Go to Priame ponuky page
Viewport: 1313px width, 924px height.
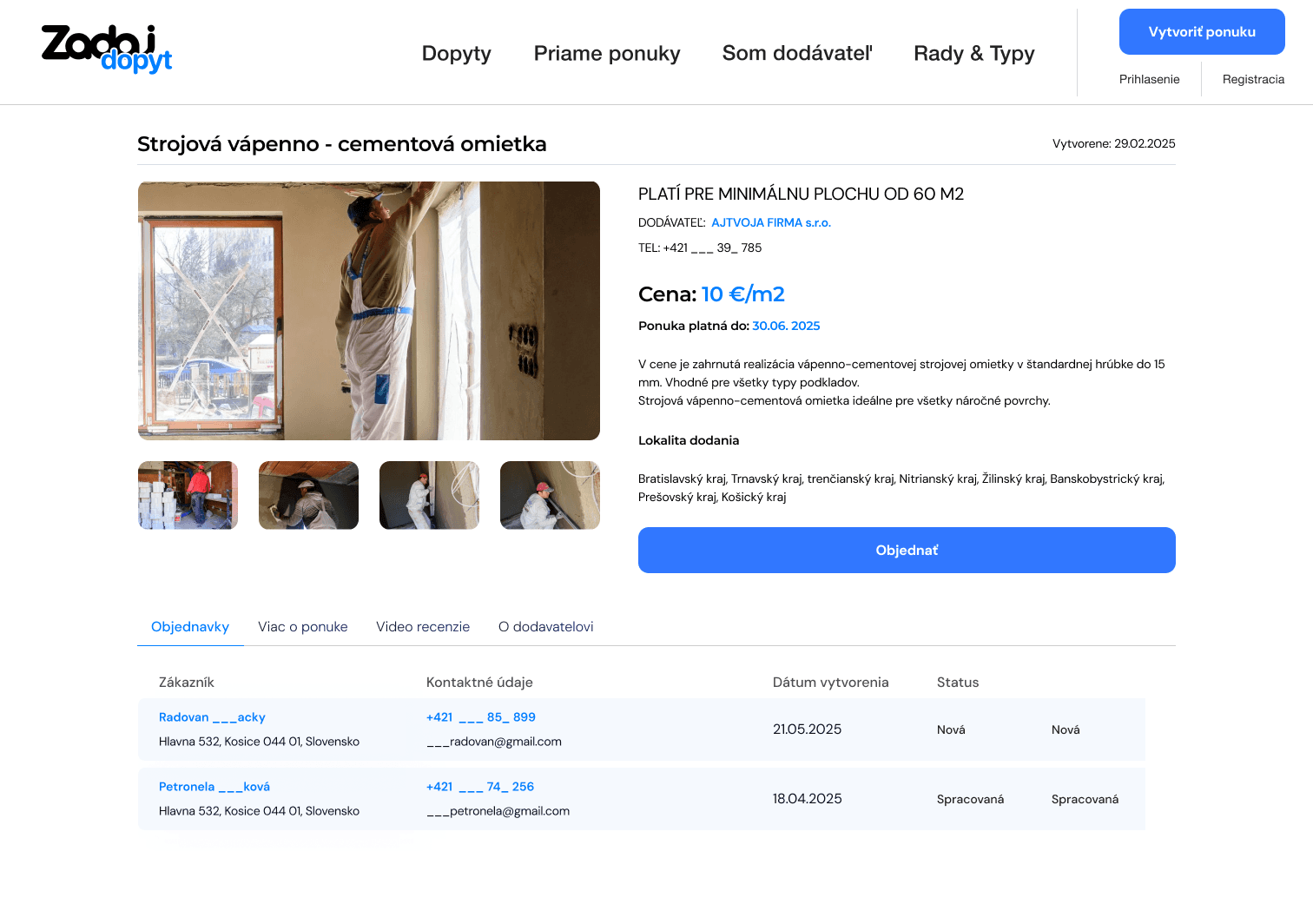point(607,54)
